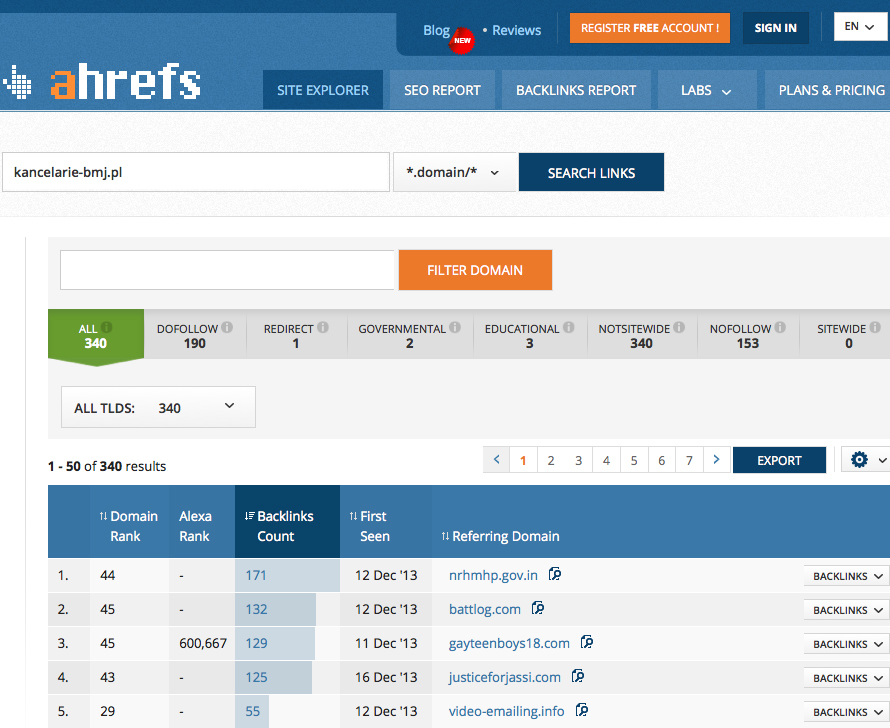The width and height of the screenshot is (890, 728).
Task: Open BACKLINKS dropdown for nrhmhp.gov.in
Action: tap(848, 576)
